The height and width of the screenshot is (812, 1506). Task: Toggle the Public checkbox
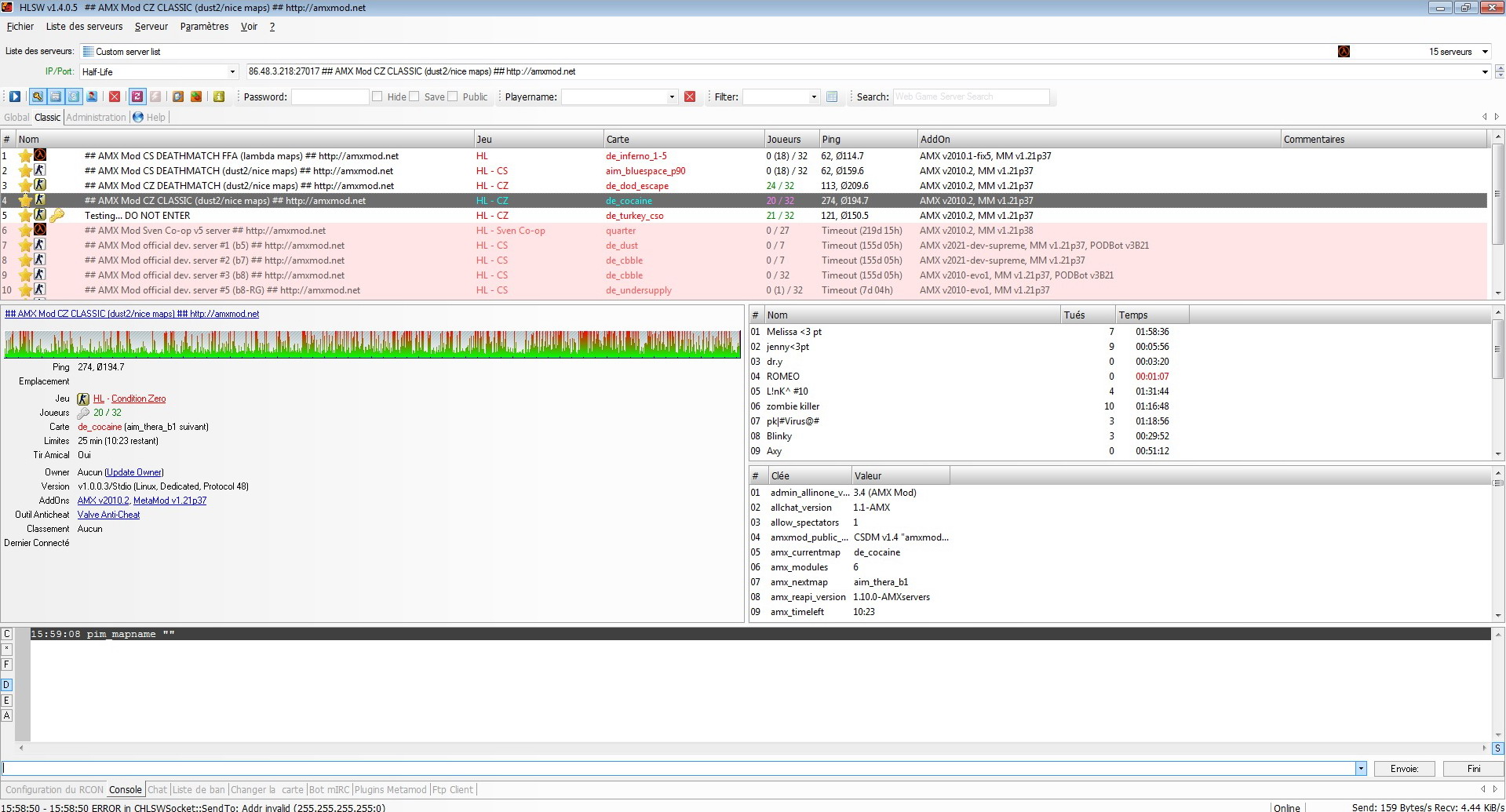(x=453, y=96)
